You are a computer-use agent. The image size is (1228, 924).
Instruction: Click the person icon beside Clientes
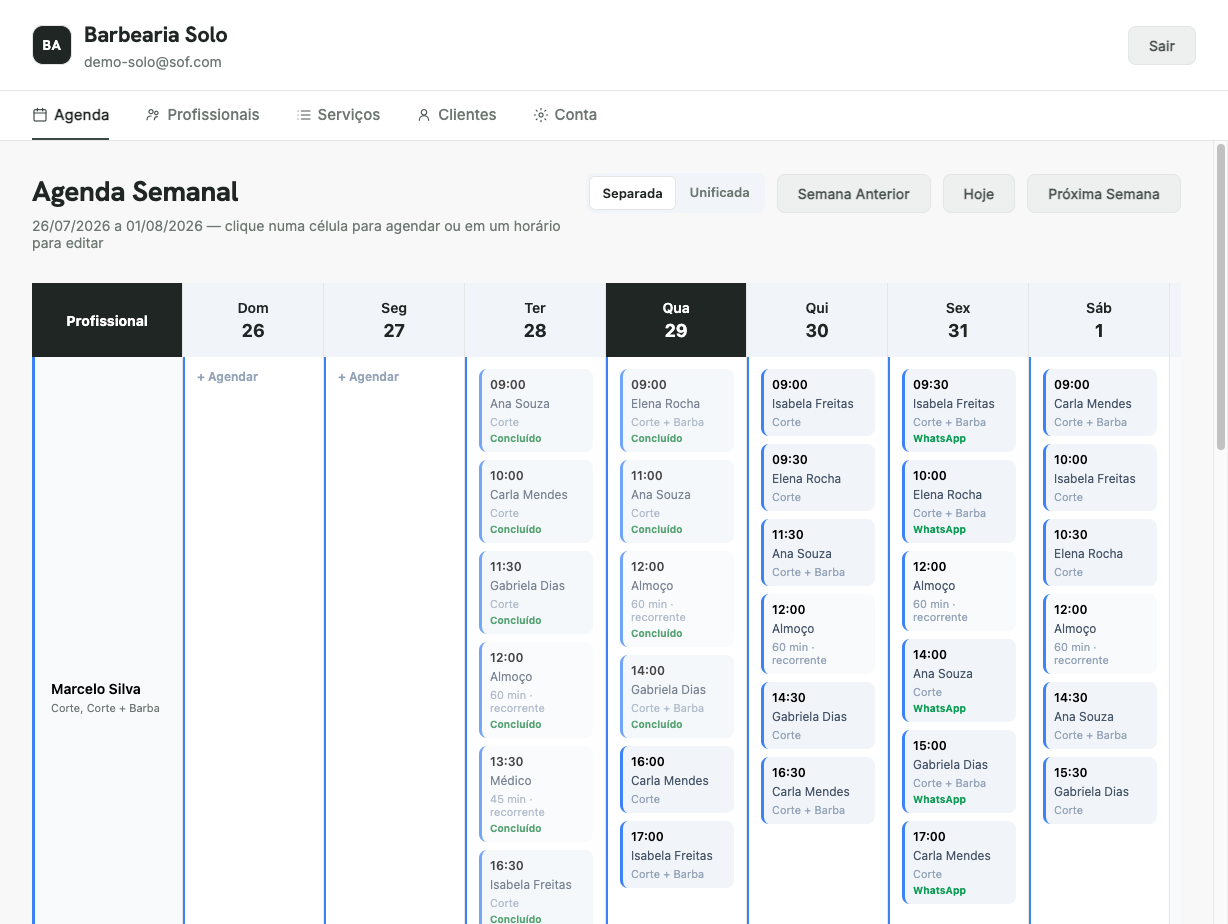[x=424, y=115]
